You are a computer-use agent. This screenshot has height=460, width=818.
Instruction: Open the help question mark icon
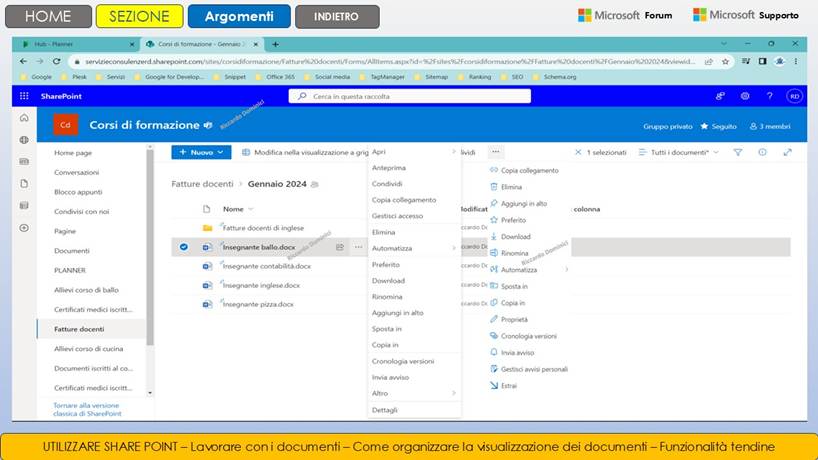click(769, 96)
